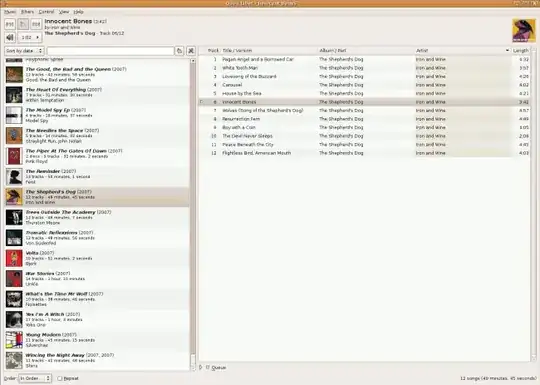540x385 pixels.
Task: Open the In Order playback order dropdown
Action: (34, 378)
